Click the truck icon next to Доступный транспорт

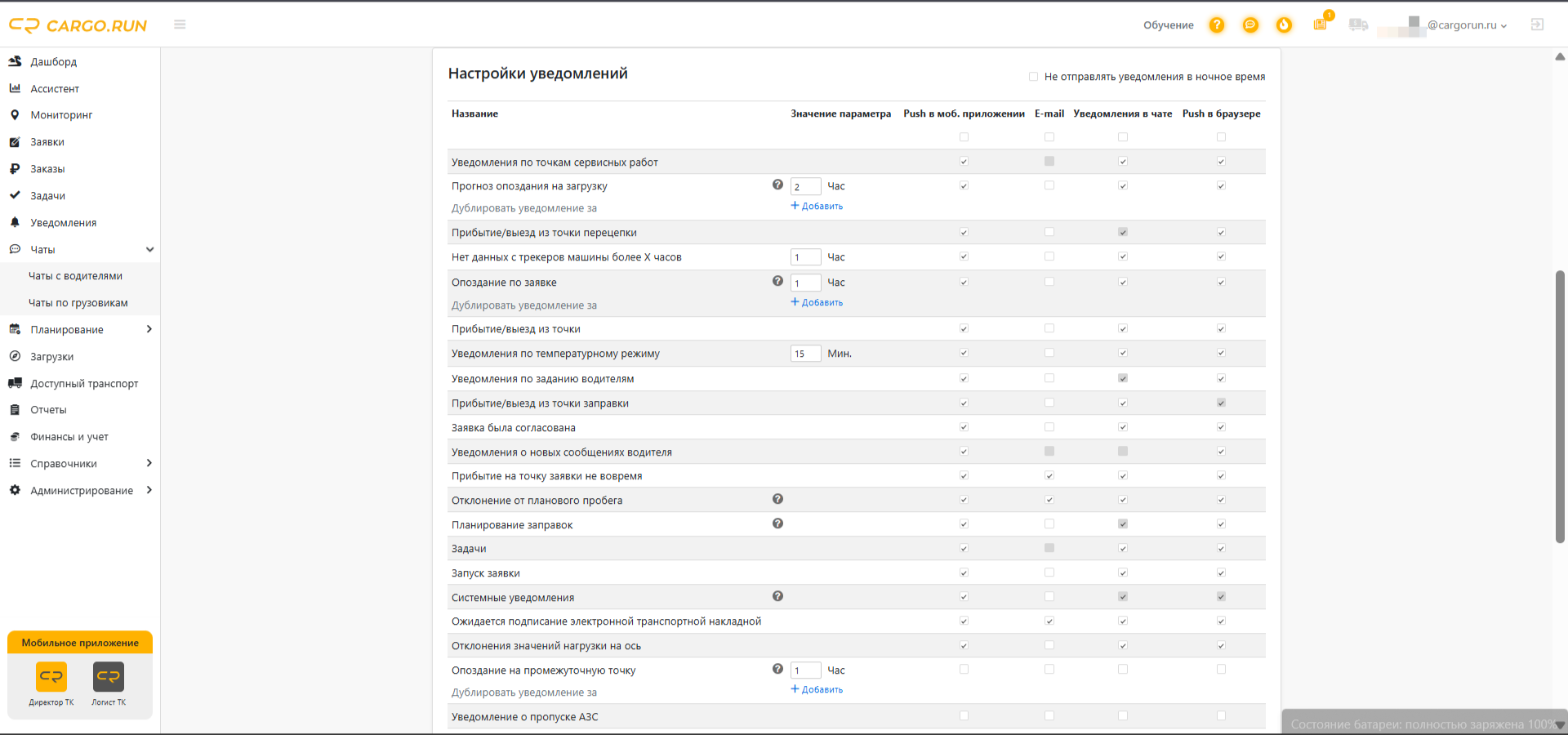click(x=15, y=383)
